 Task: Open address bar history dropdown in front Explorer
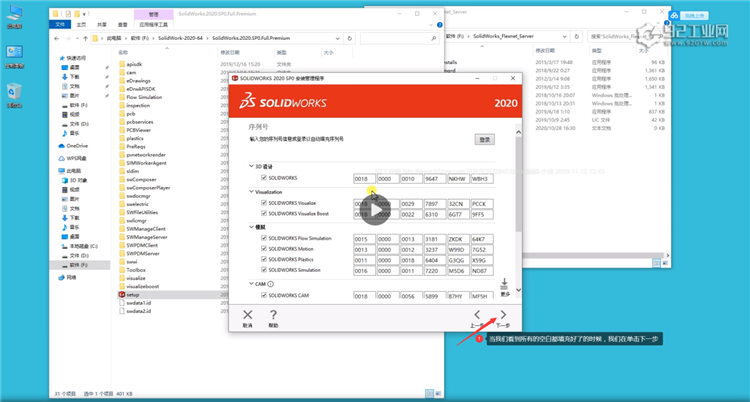338,38
